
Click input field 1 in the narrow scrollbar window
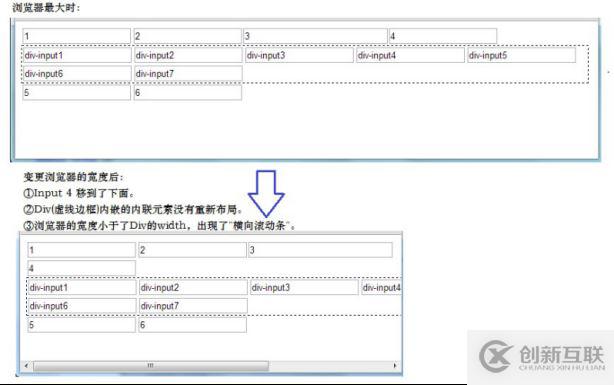(x=81, y=250)
